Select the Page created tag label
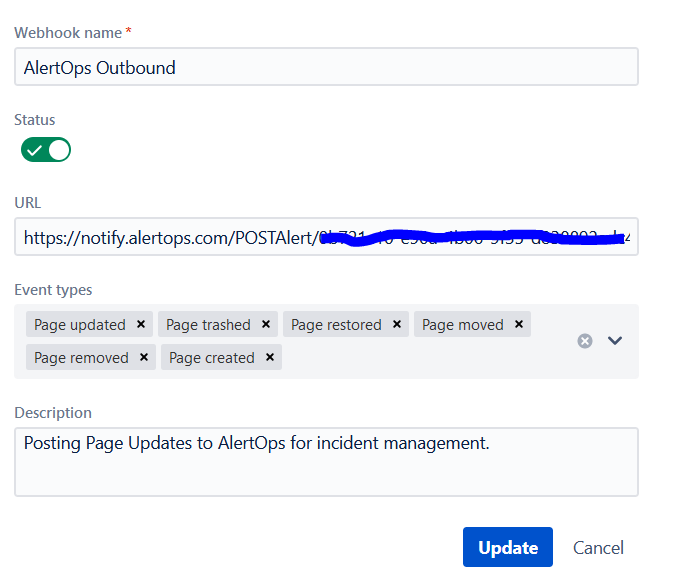The height and width of the screenshot is (586, 687). coord(211,358)
